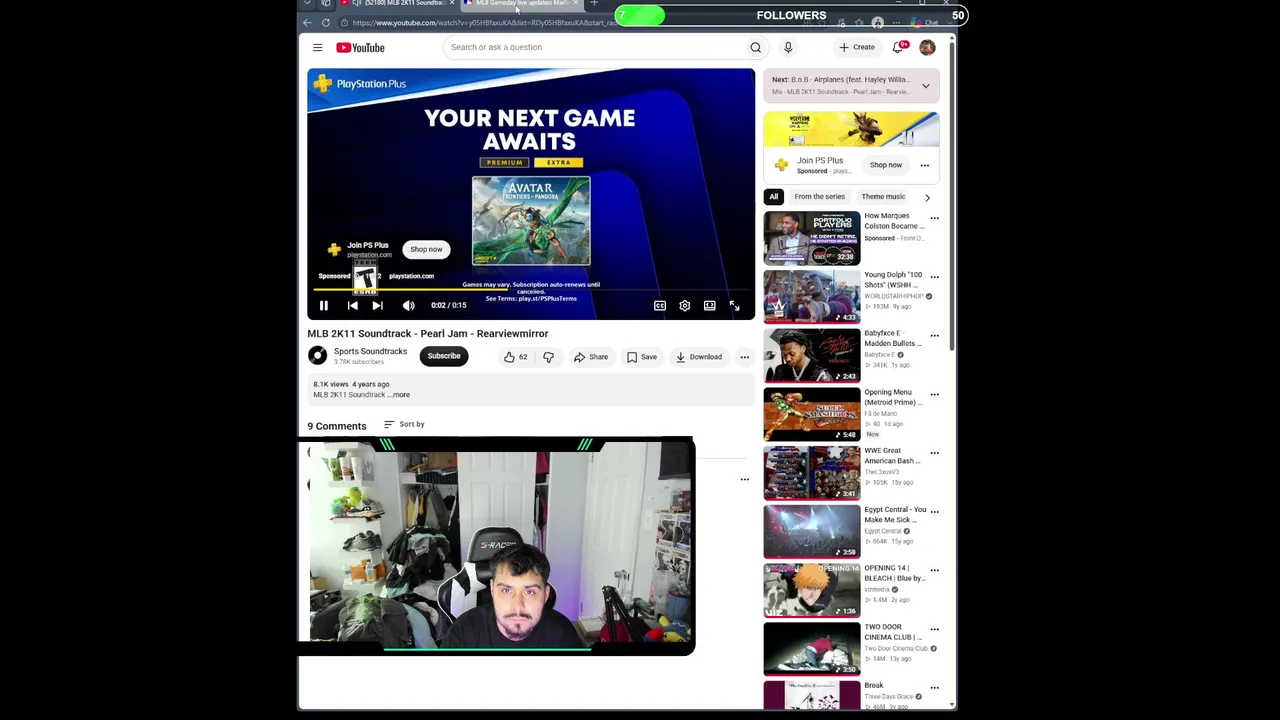Open menu for Babyfxce E Madden Bullets
Image resolution: width=1280 pixels, height=720 pixels.
[934, 336]
